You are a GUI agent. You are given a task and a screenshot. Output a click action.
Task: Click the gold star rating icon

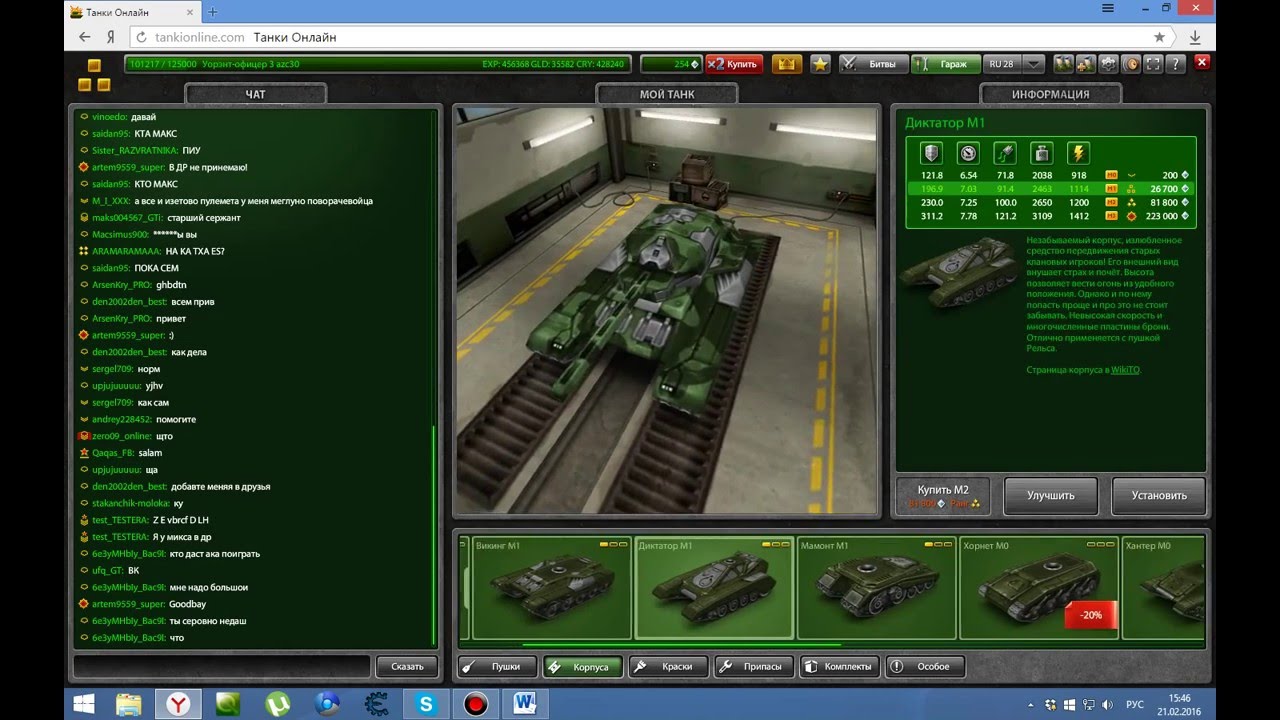820,64
